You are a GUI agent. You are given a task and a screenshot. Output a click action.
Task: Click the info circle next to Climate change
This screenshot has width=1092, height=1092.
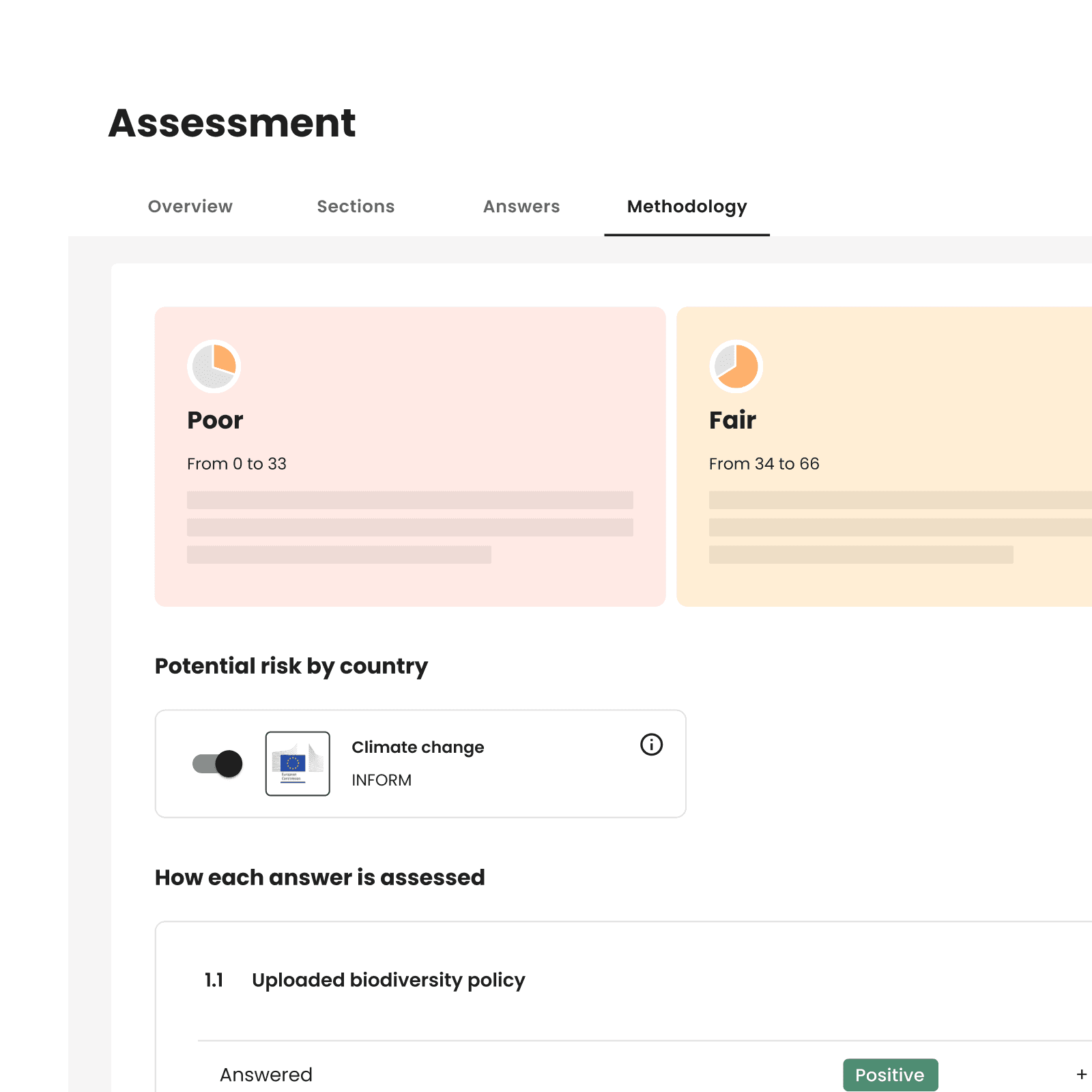coord(651,745)
